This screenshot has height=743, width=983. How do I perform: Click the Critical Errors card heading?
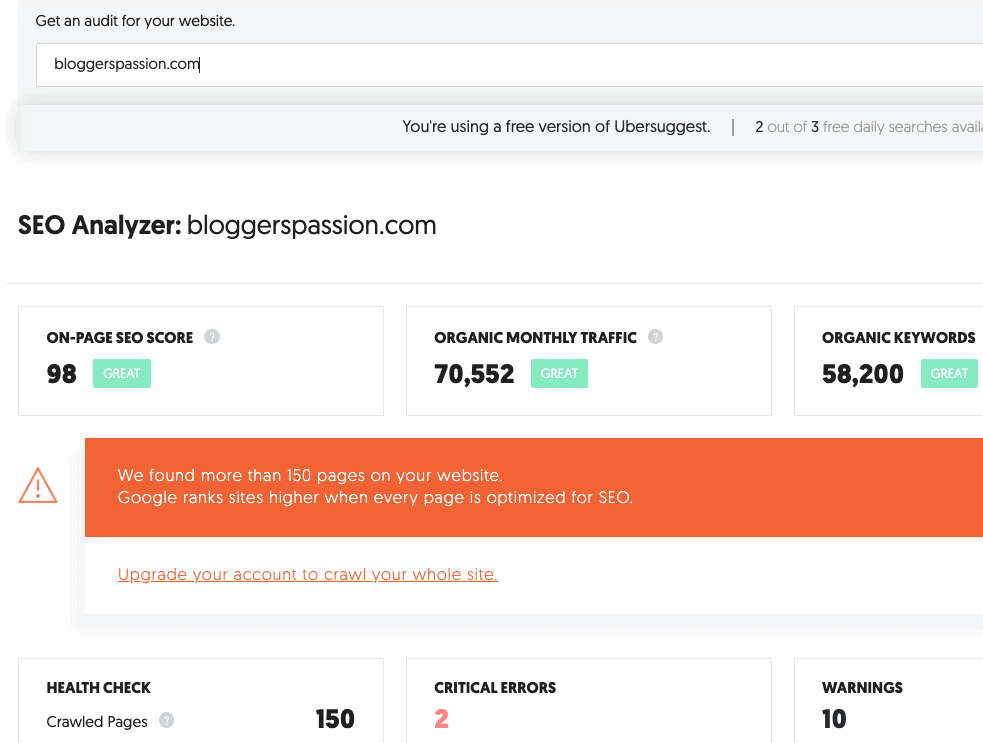pos(495,688)
